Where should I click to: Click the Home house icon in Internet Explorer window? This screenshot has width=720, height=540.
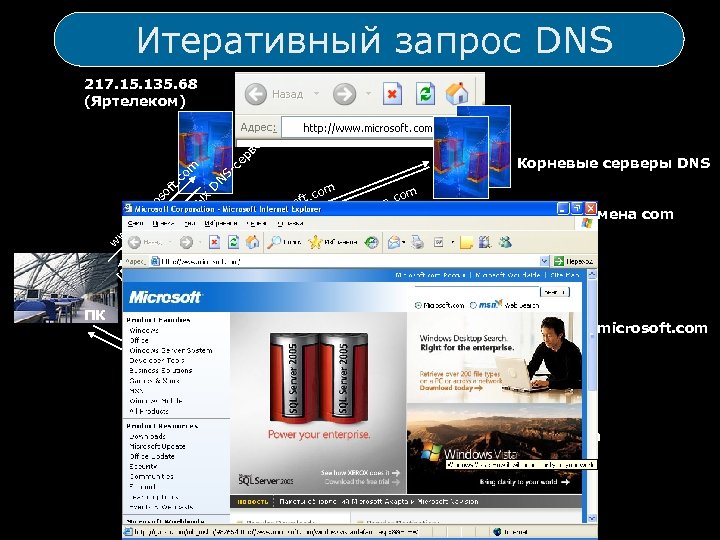point(252,242)
